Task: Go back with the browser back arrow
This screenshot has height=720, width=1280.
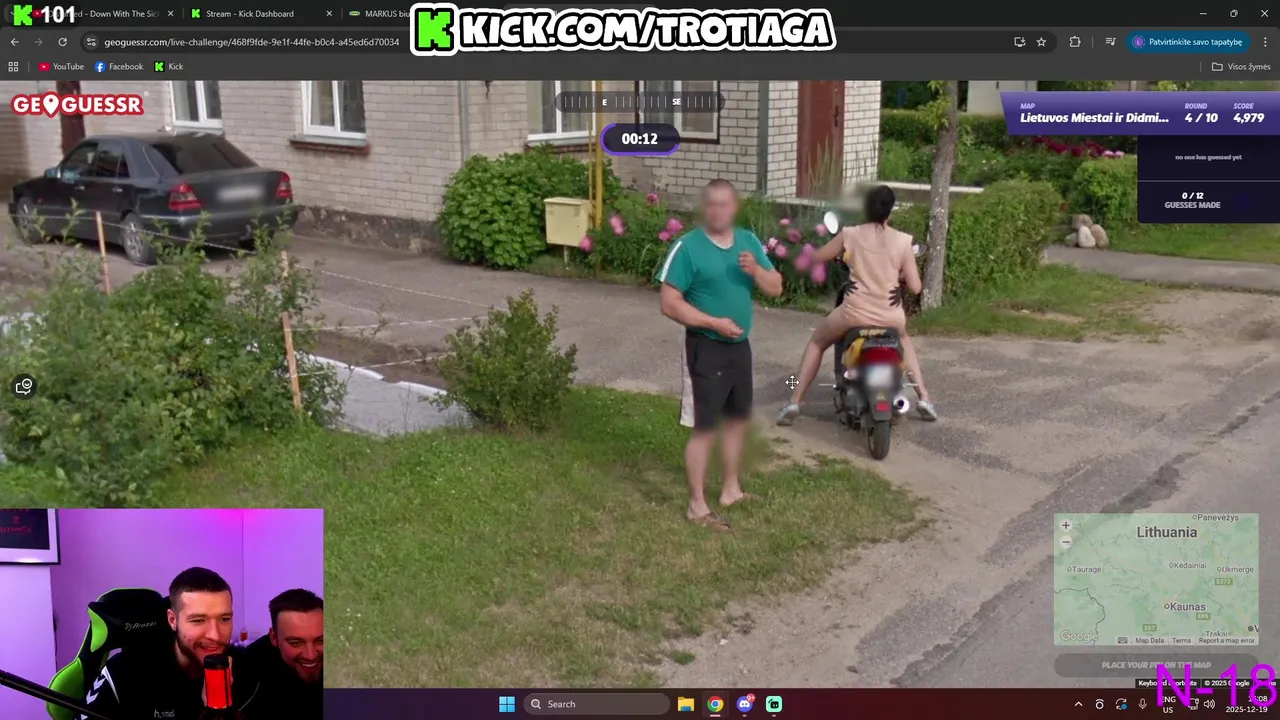Action: click(14, 42)
